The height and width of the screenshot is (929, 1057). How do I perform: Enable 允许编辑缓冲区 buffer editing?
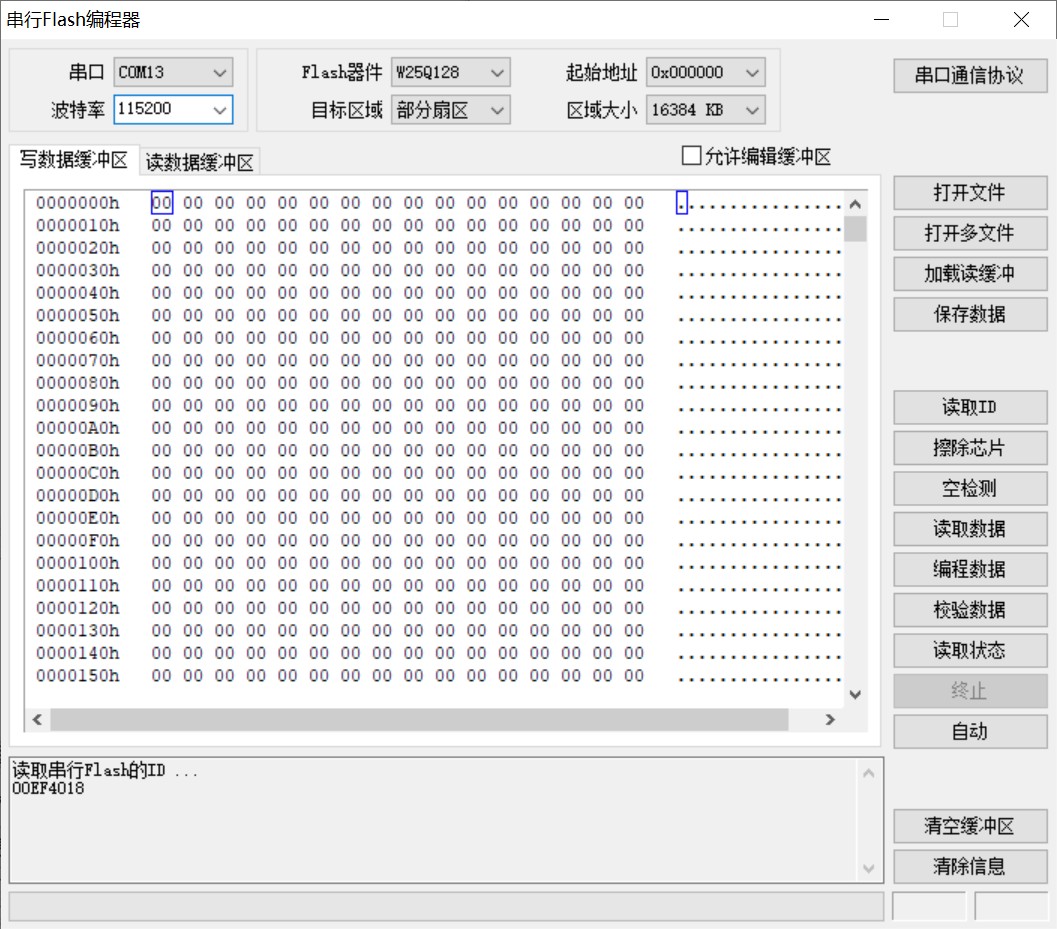click(690, 155)
